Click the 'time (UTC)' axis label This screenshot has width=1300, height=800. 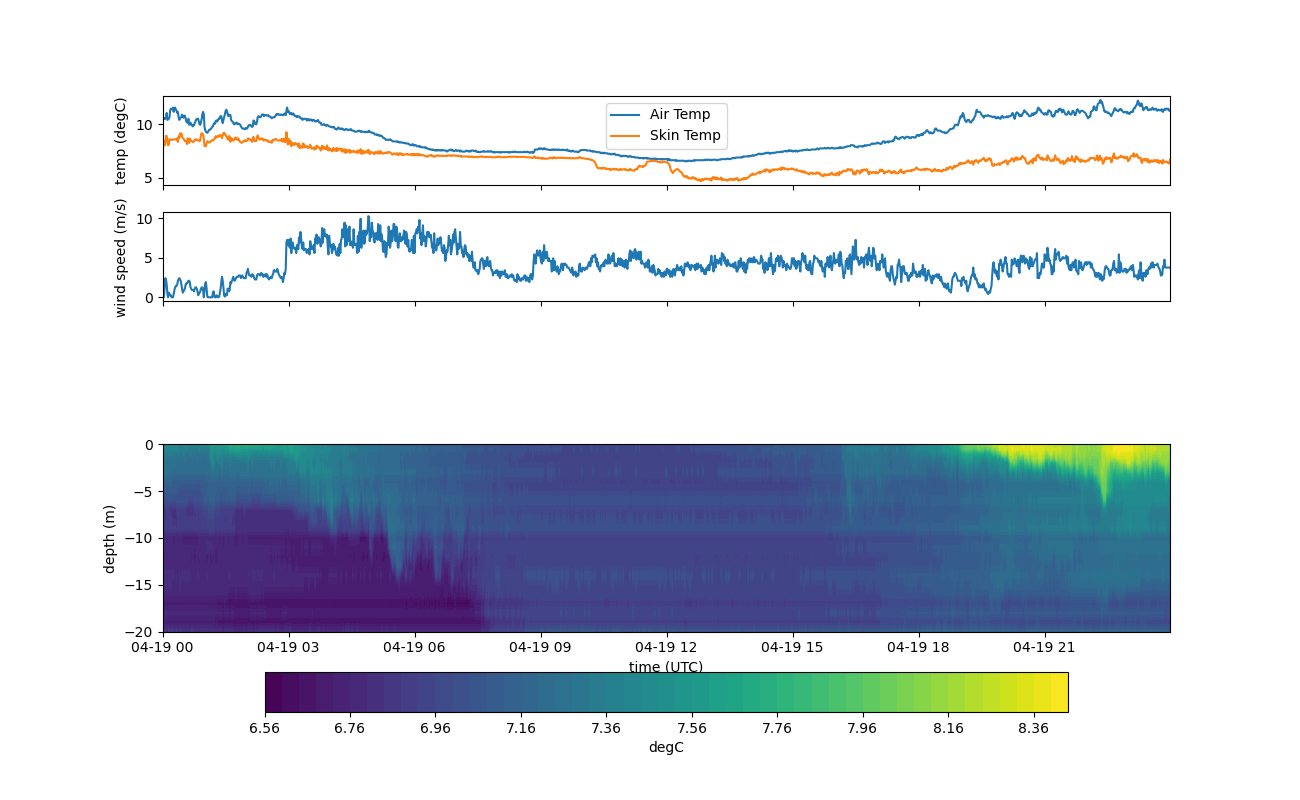(x=666, y=667)
